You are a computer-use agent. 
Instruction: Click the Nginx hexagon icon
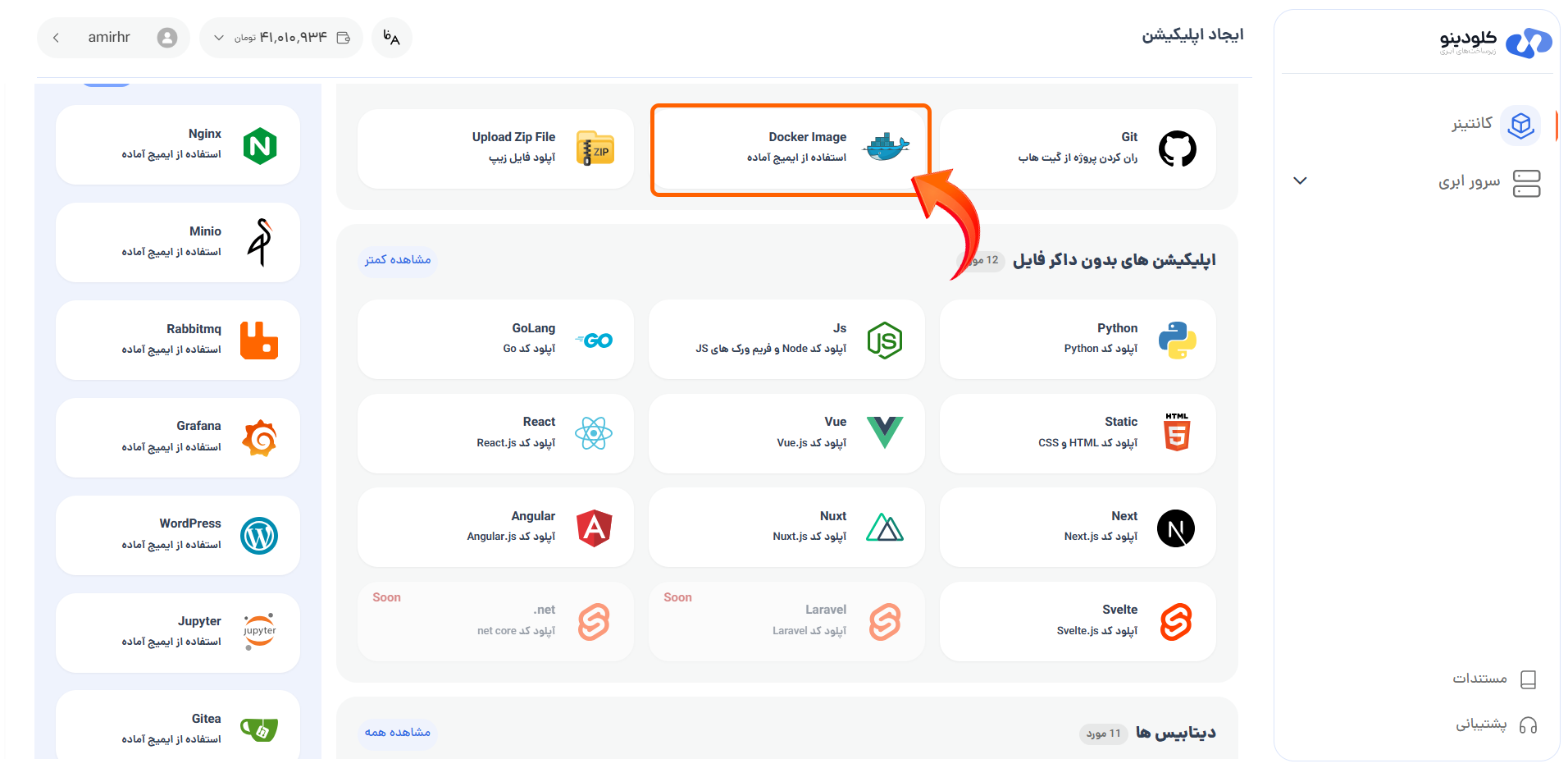260,146
